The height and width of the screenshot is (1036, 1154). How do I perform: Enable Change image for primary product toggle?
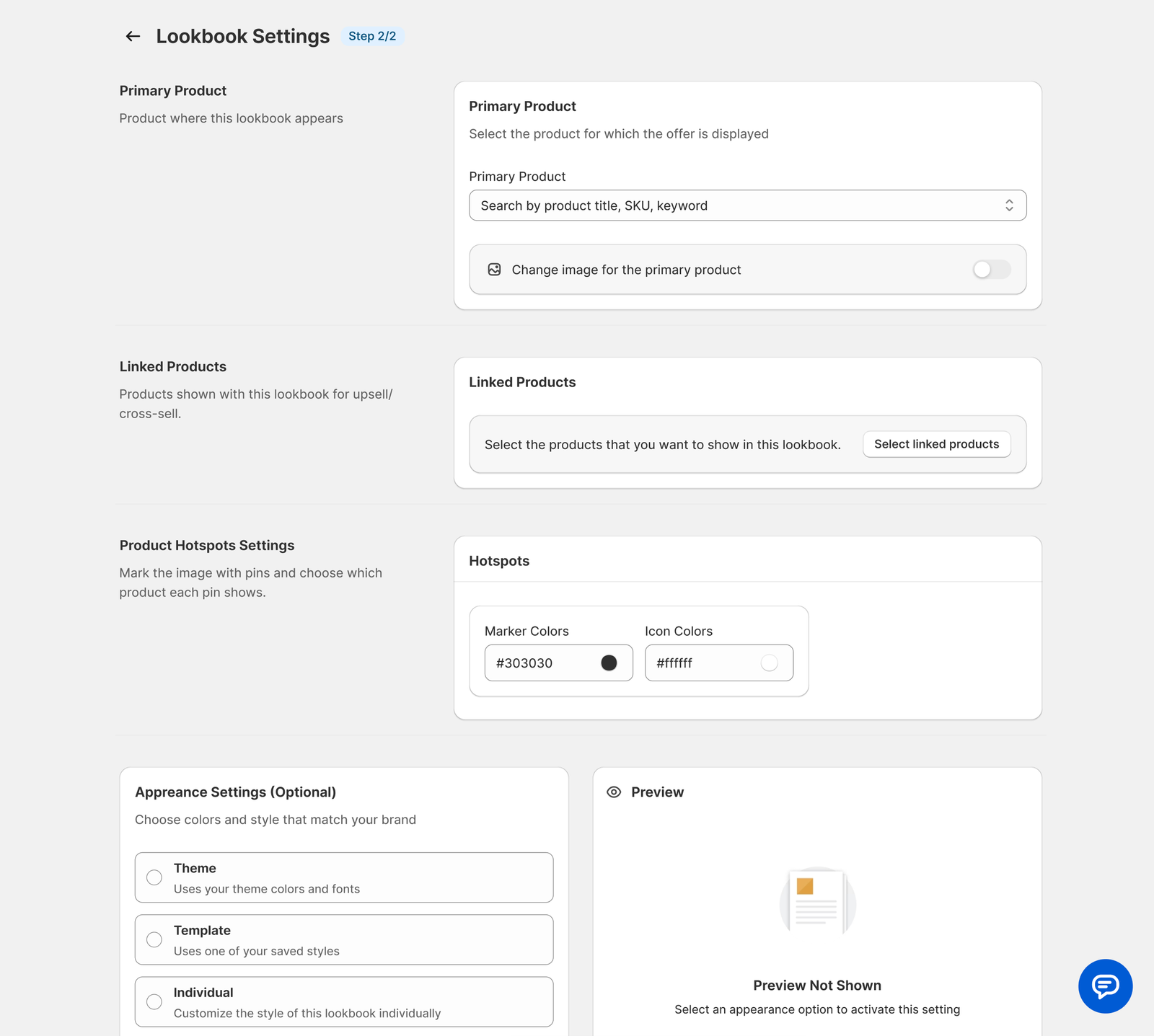click(991, 270)
